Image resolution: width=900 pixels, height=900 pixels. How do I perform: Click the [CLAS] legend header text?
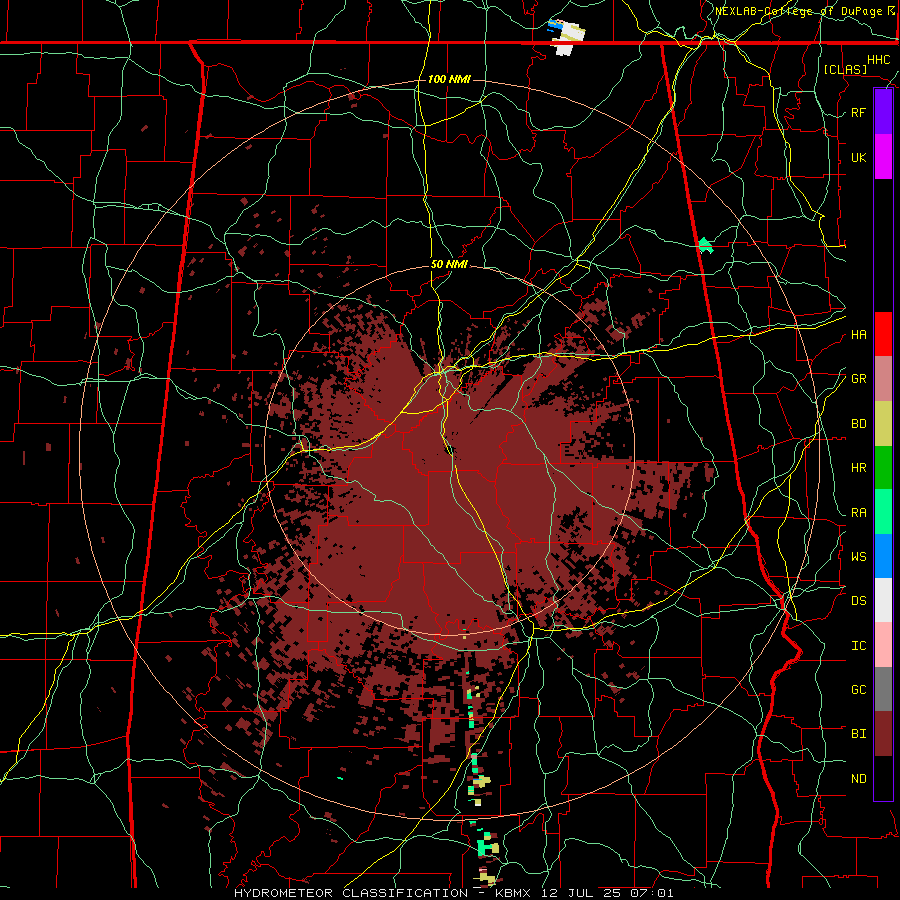(845, 69)
